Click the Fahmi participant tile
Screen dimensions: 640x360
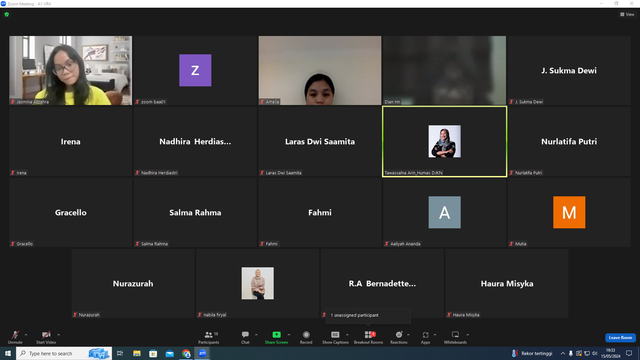pyautogui.click(x=320, y=212)
